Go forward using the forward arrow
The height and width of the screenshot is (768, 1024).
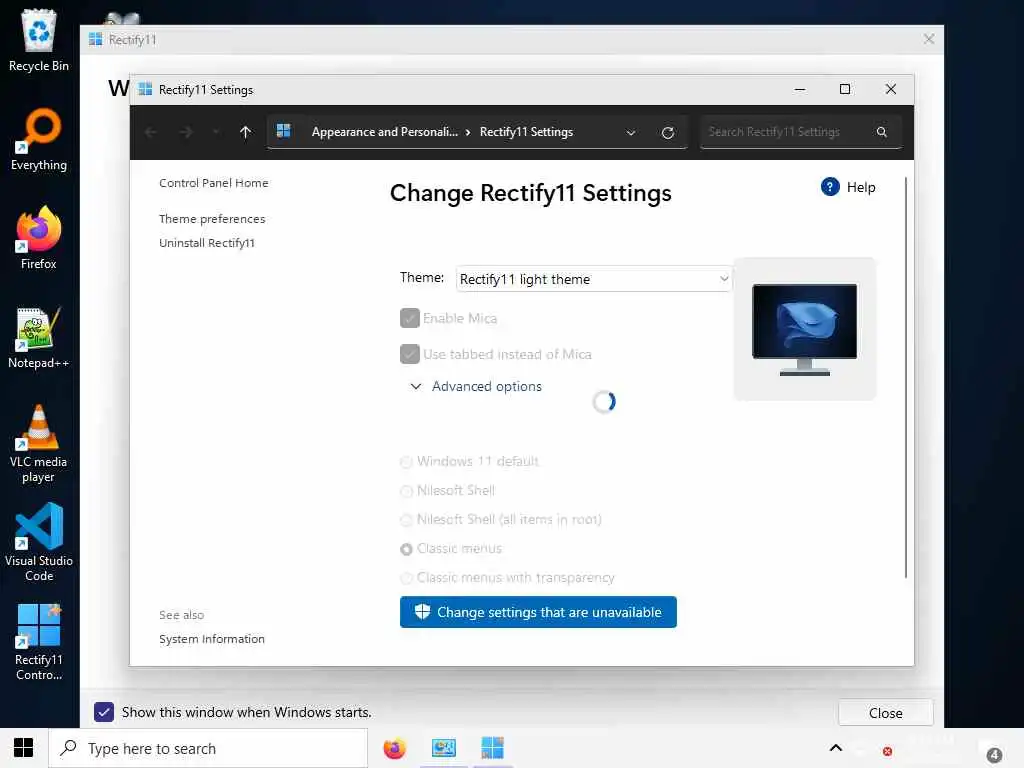point(186,133)
